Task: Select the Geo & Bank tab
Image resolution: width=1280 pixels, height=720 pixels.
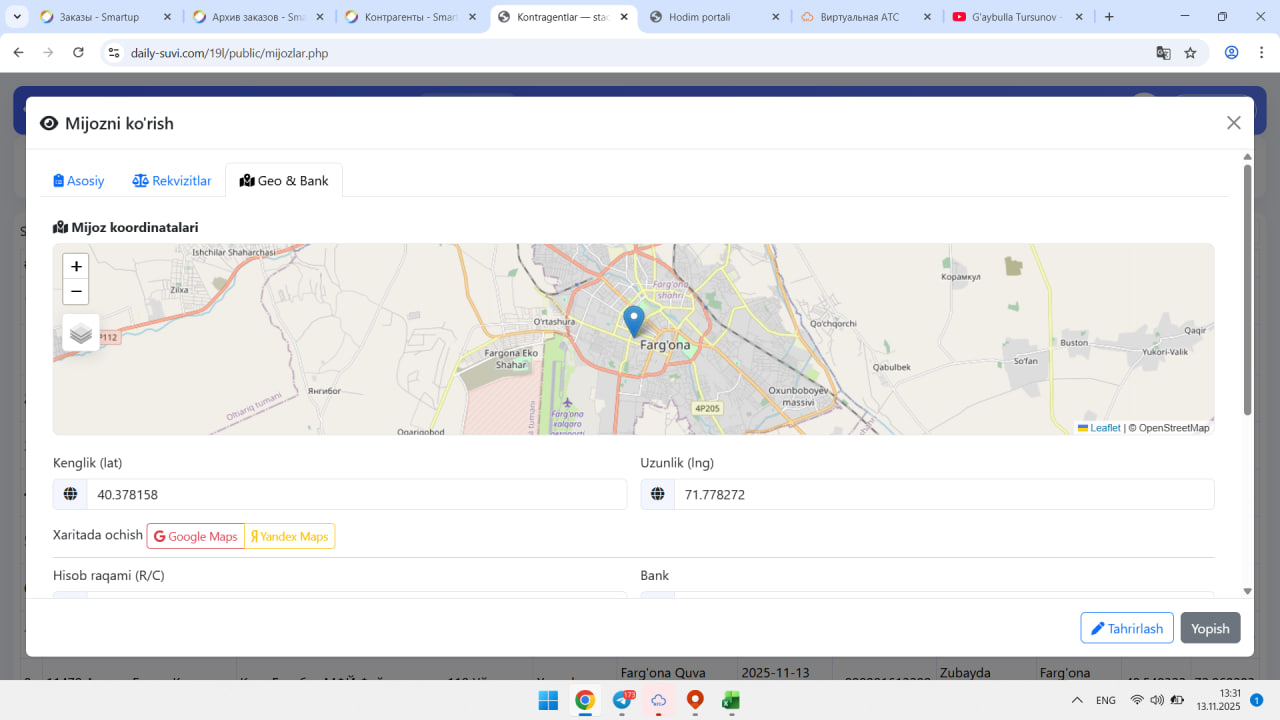Action: (284, 181)
